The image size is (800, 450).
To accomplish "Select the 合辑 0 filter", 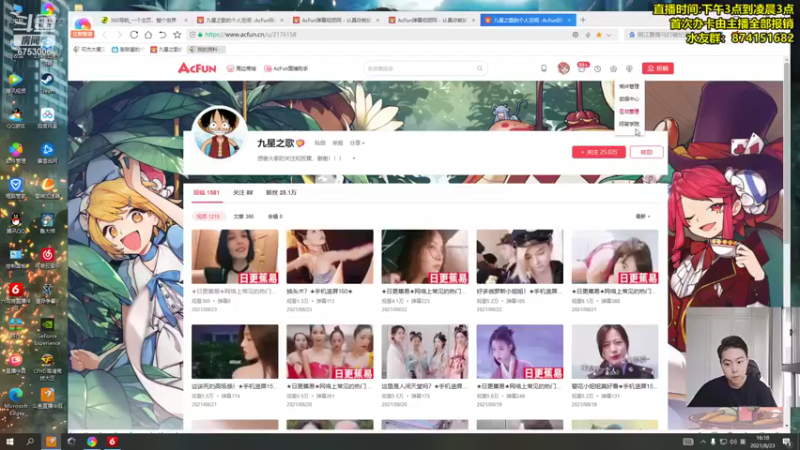I will click(x=275, y=217).
